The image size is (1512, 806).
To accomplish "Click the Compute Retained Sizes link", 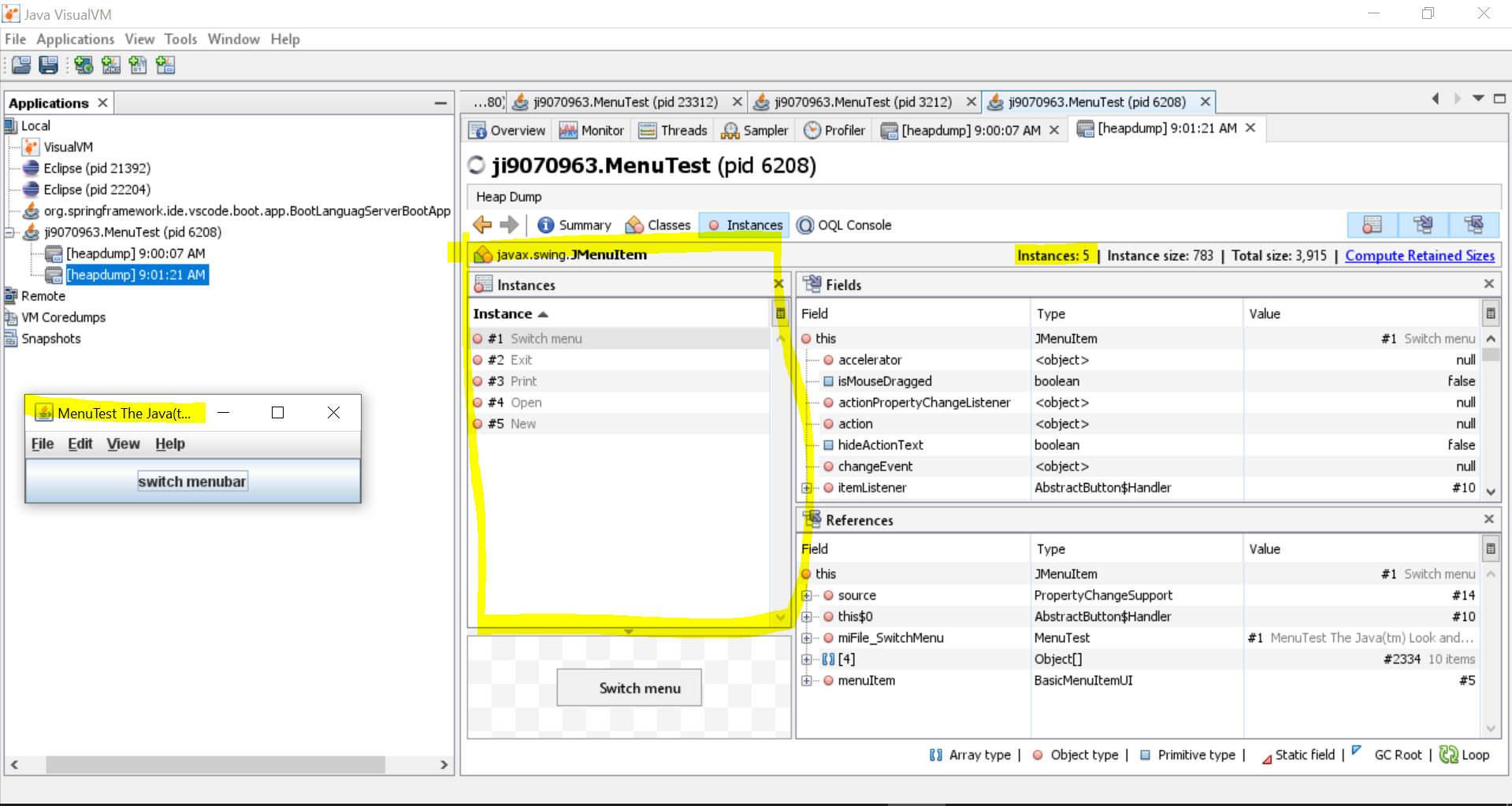I will click(1419, 256).
